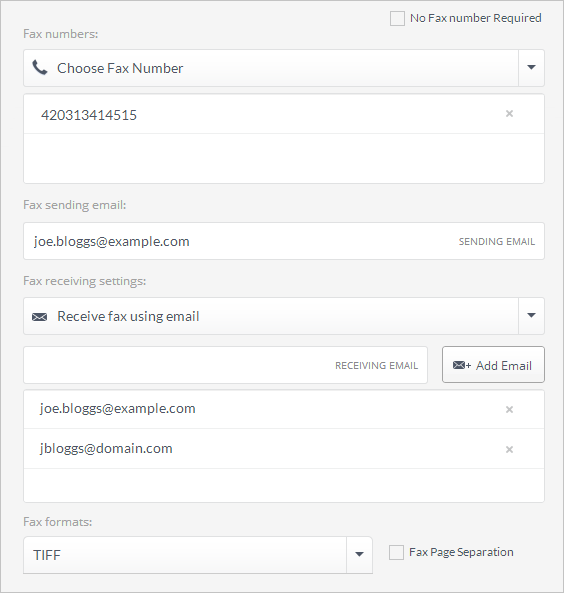Click the Add Email button

pos(493,365)
